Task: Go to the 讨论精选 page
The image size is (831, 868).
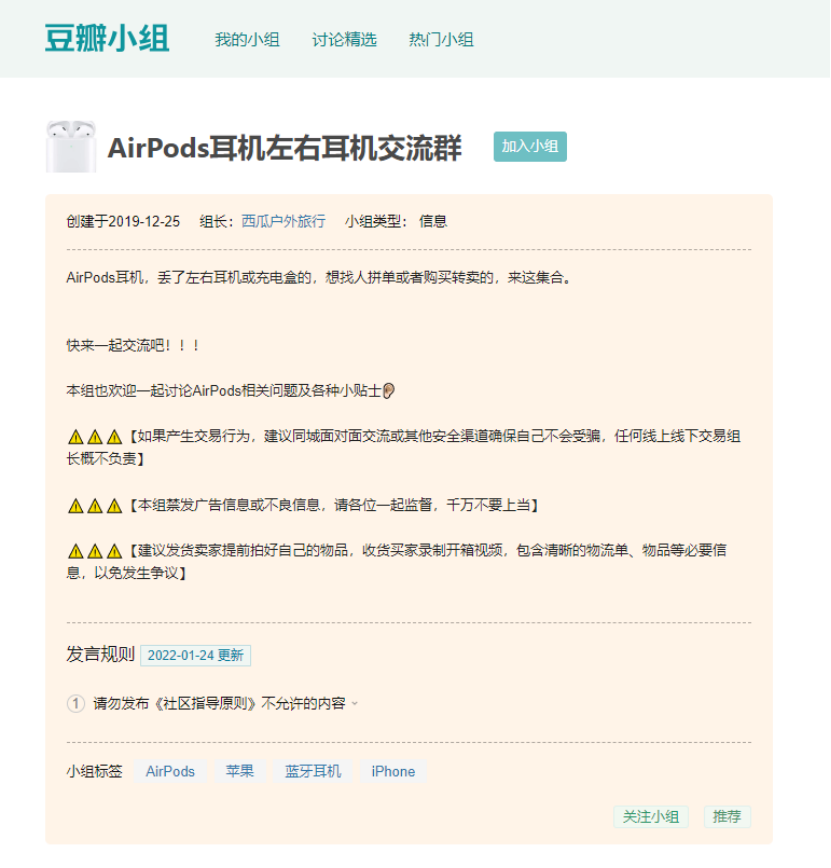Action: click(x=344, y=40)
